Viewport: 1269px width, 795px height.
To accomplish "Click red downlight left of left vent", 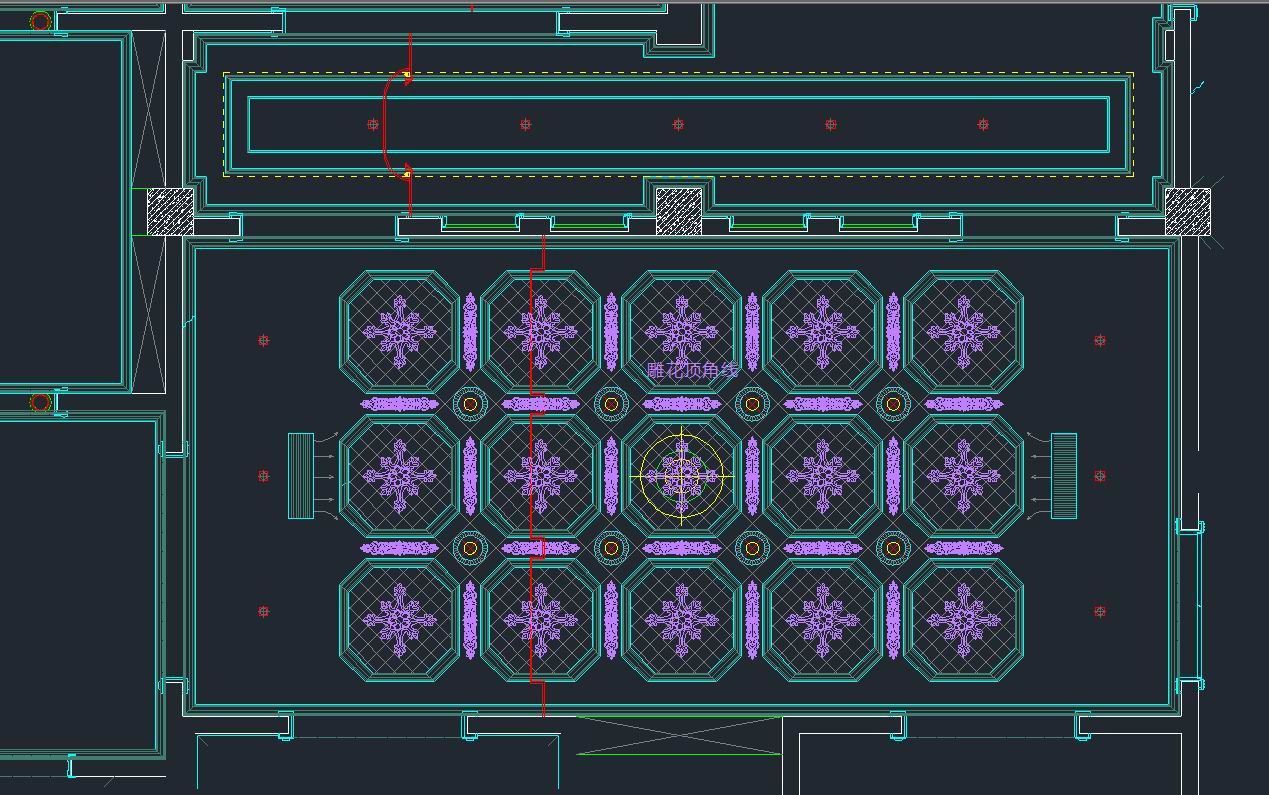I will pos(264,476).
